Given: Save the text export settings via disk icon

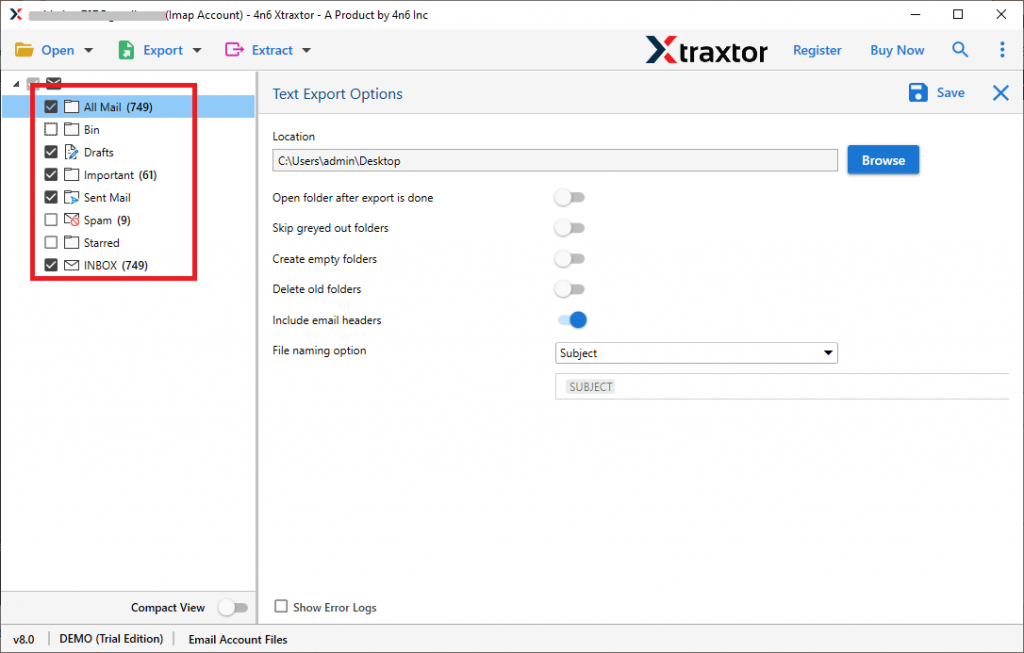Looking at the screenshot, I should tap(918, 92).
